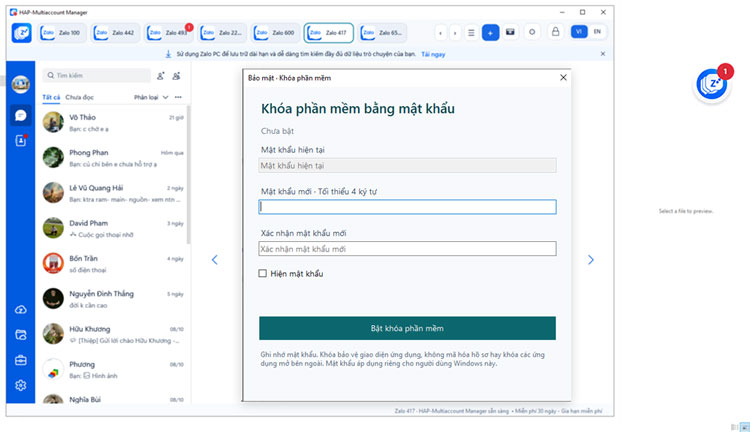This screenshot has height=432, width=750.
Task: Click next slide right arrow
Action: [x=591, y=260]
